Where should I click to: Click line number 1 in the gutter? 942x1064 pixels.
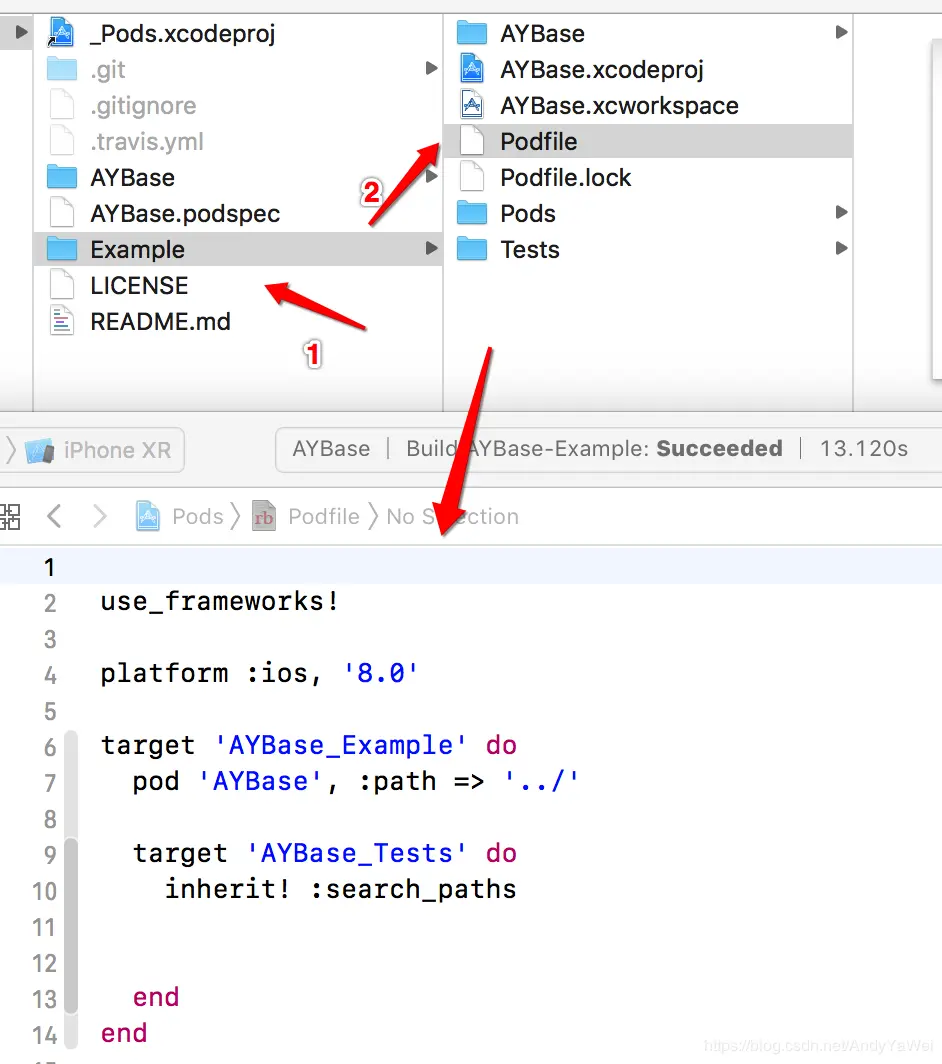[x=49, y=567]
